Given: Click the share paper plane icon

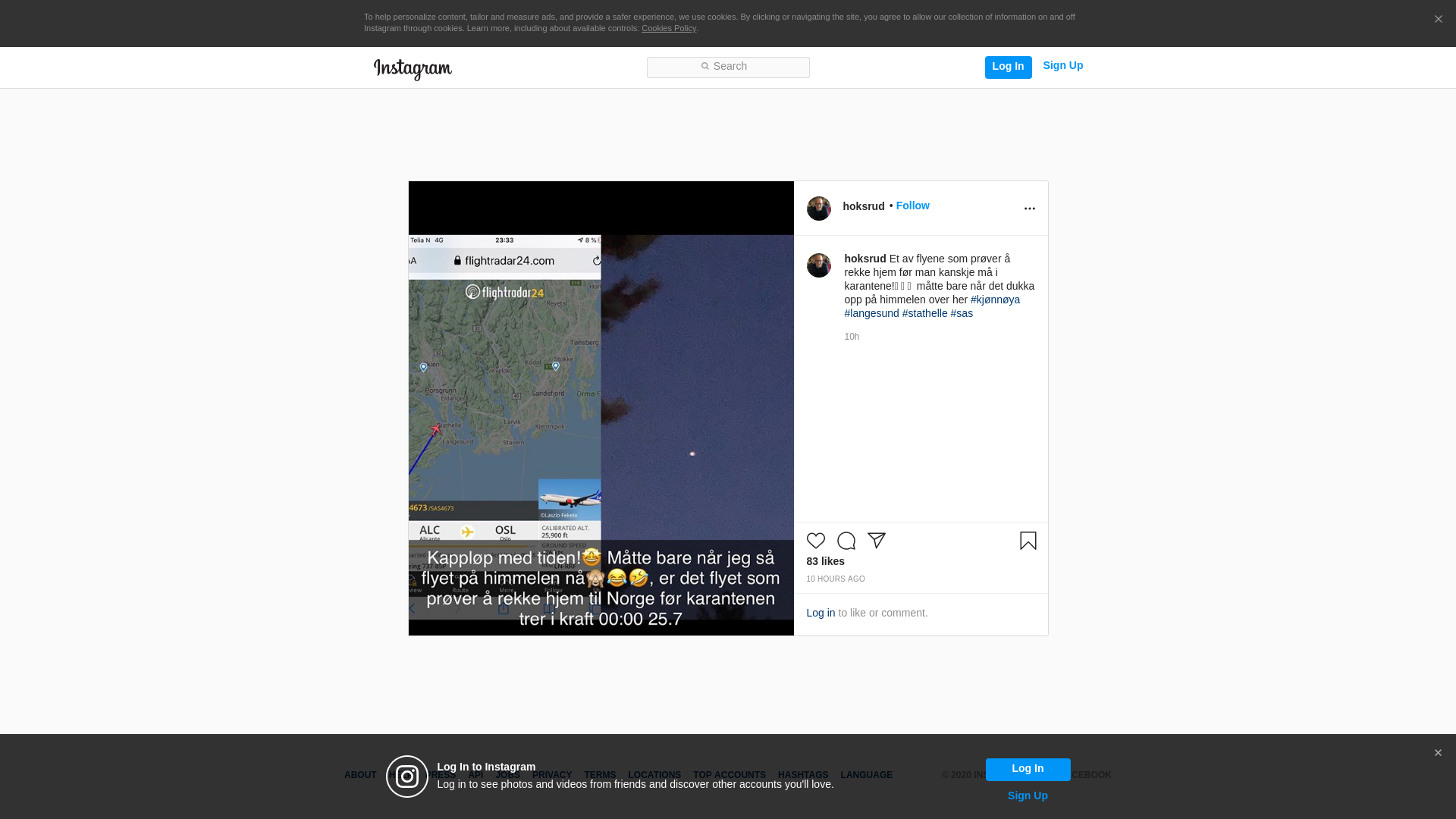Looking at the screenshot, I should pos(877,541).
